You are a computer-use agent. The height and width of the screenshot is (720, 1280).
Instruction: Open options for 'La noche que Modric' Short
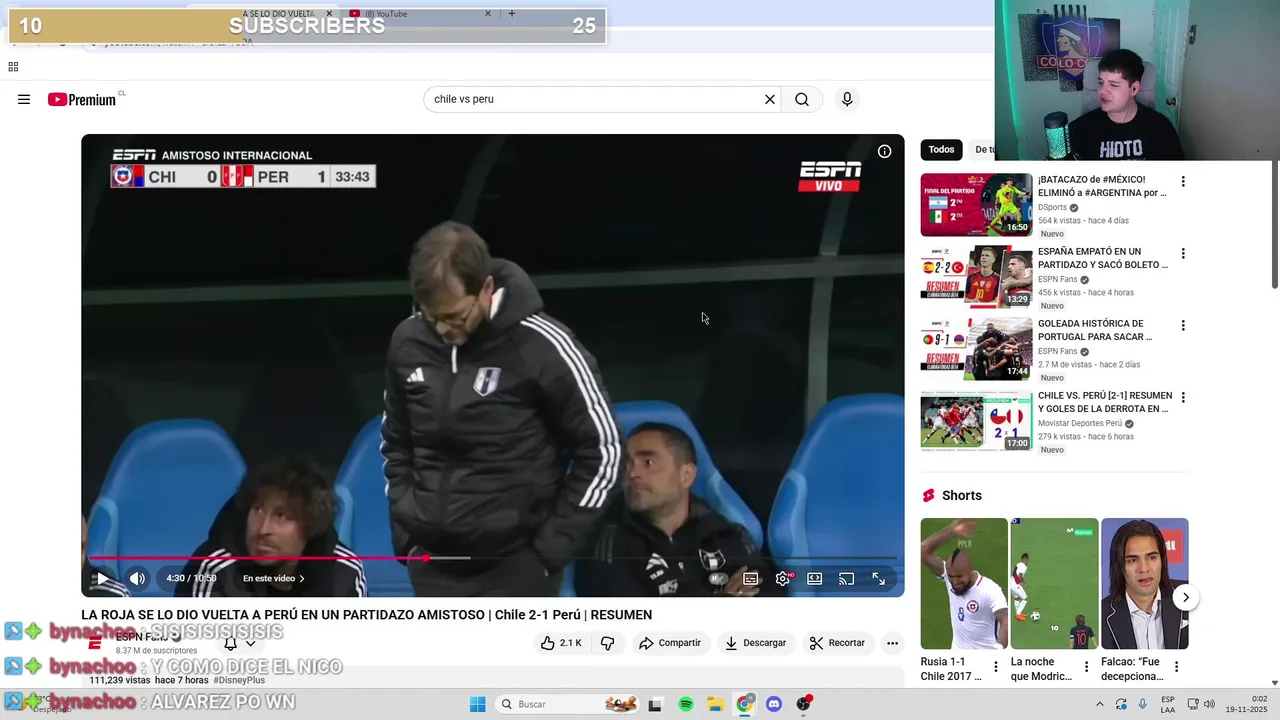coord(1086,667)
